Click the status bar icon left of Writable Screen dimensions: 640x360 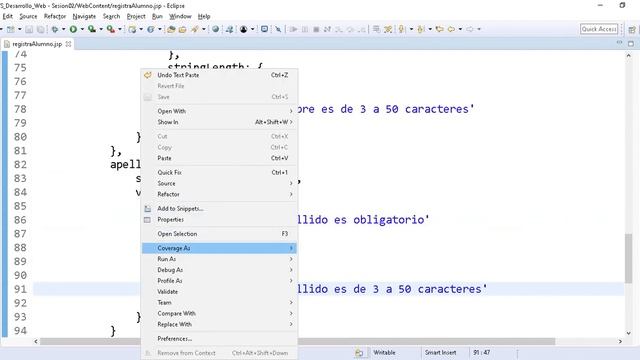(359, 353)
